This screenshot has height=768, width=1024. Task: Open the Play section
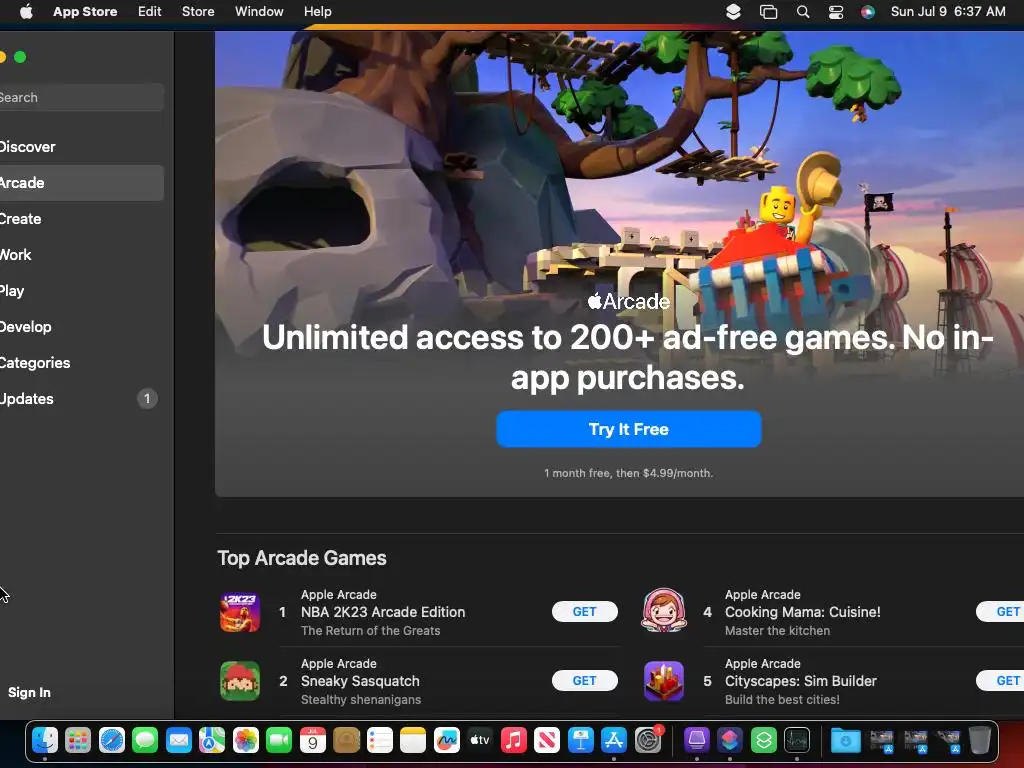tap(82, 291)
